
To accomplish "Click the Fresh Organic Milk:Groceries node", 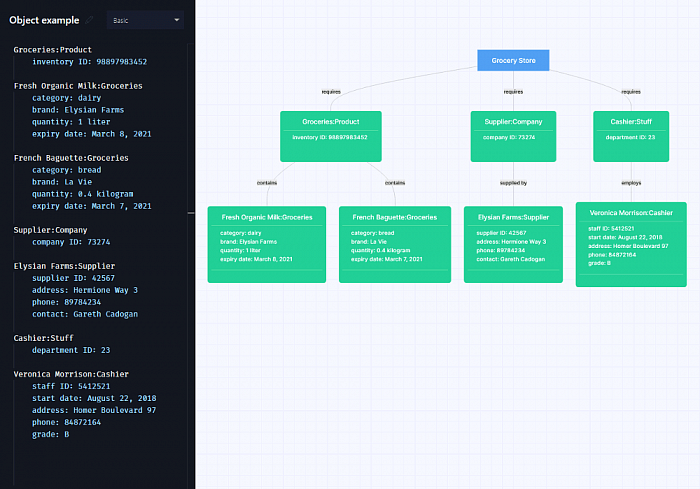I will coord(267,244).
